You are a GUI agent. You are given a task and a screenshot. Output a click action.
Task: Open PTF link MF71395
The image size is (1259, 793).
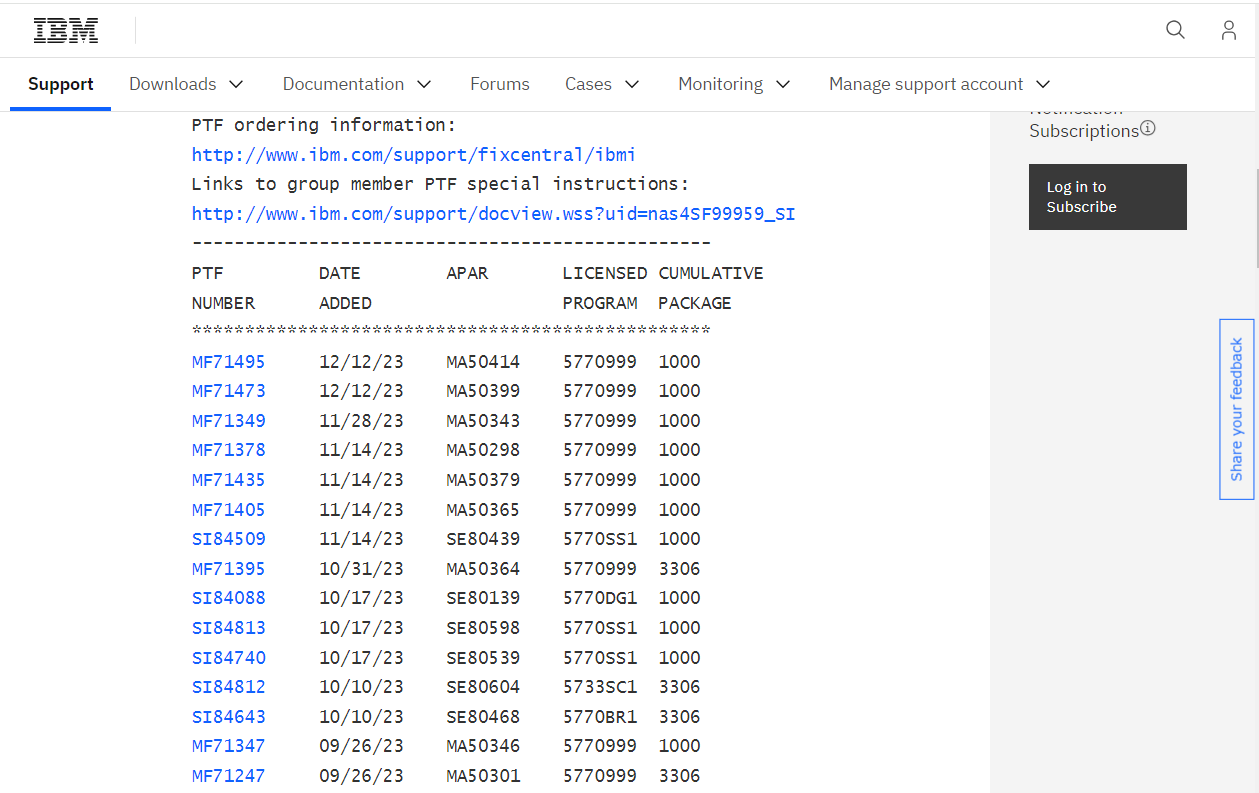(229, 569)
